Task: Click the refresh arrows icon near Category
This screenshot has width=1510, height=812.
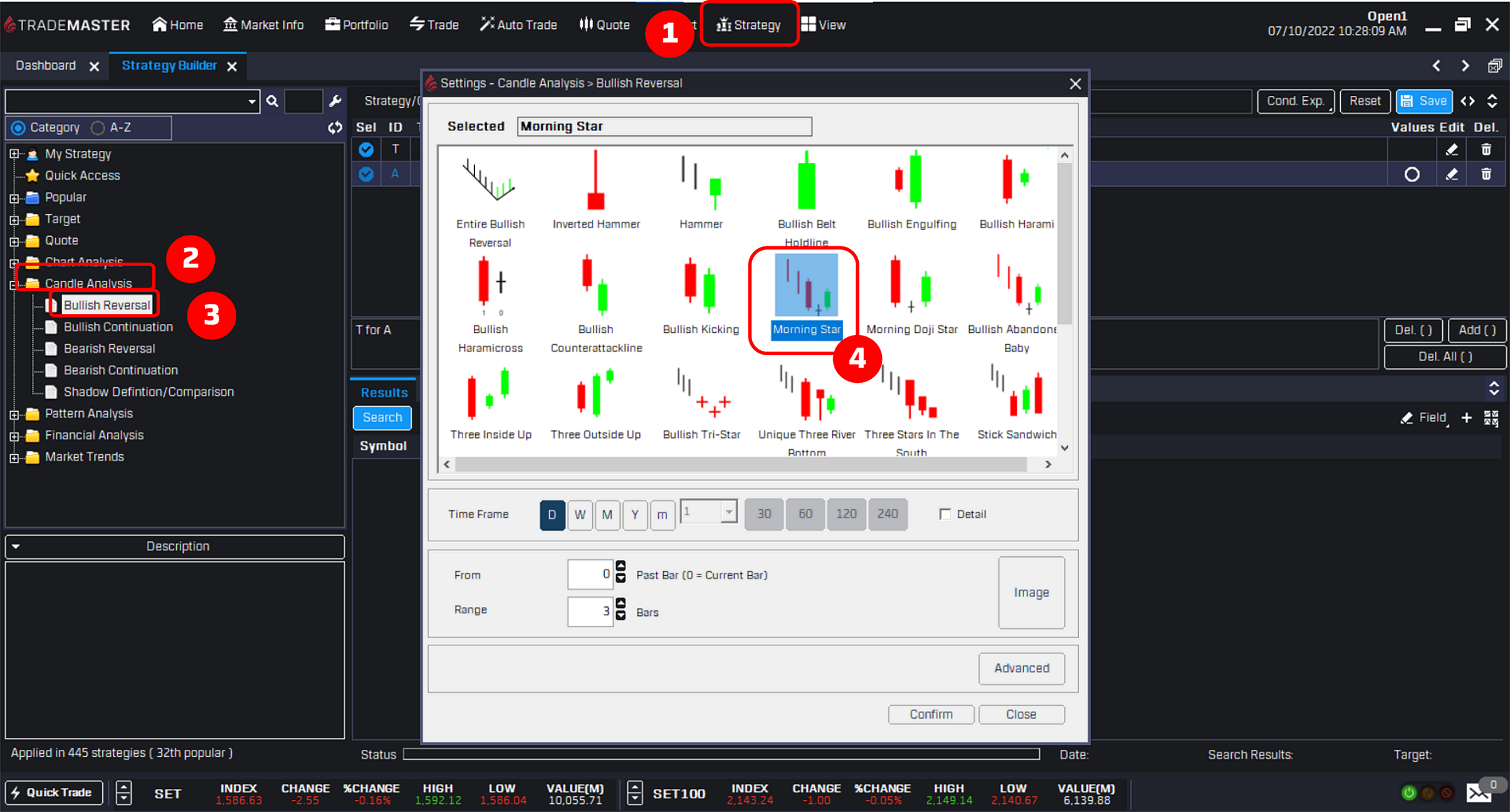Action: pos(335,128)
